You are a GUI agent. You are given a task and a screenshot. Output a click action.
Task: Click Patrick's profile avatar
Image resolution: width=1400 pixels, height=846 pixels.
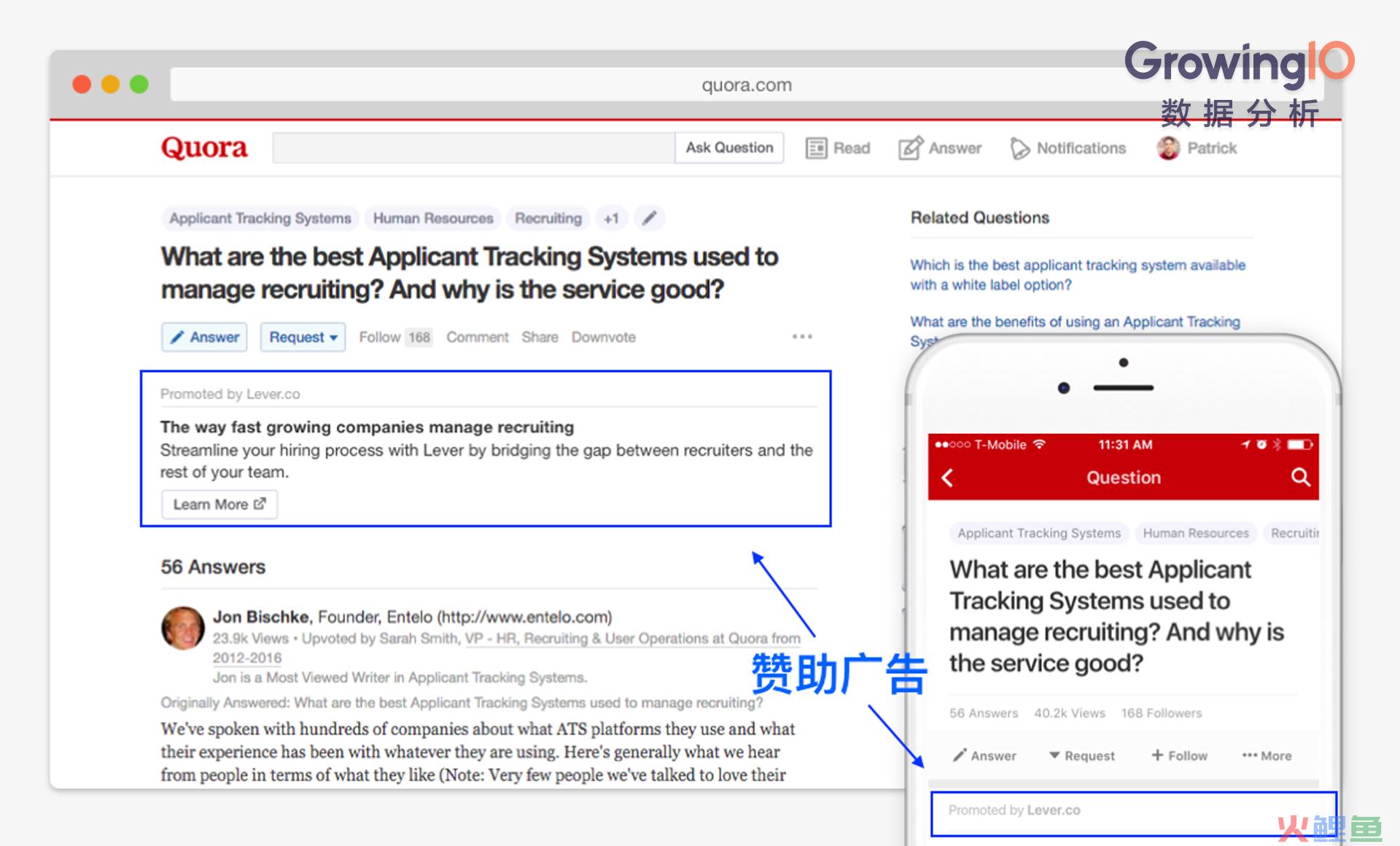pos(1168,148)
